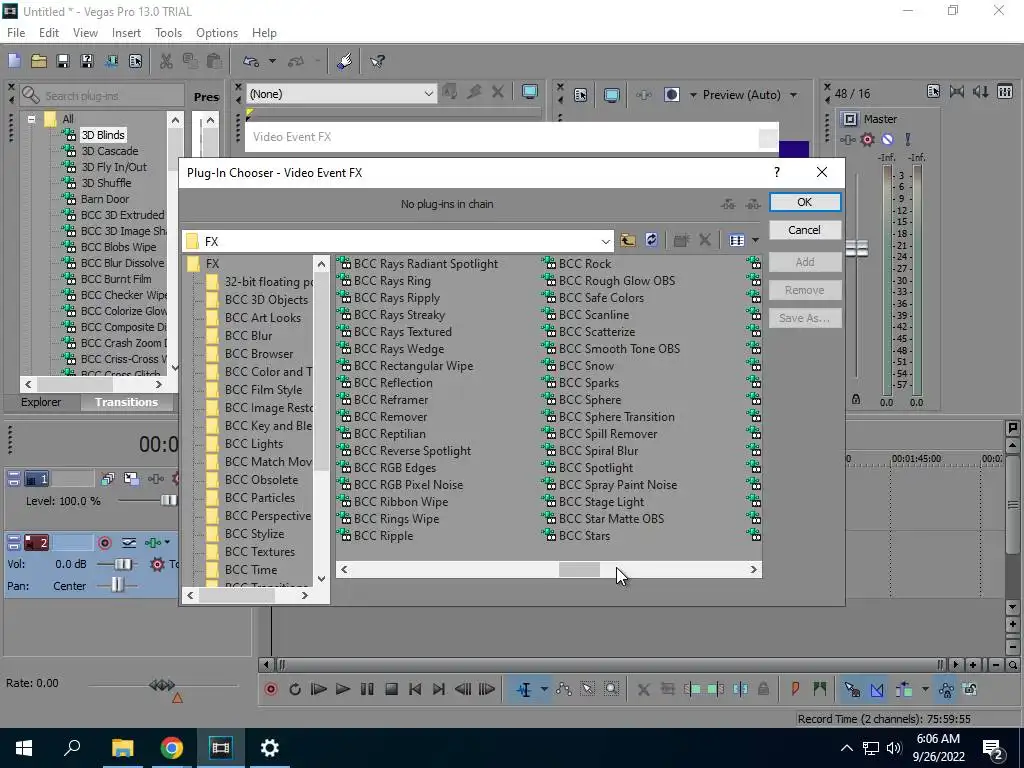Click the Downmix Output icon in mixer
Image resolution: width=1024 pixels, height=768 pixels.
point(957,92)
